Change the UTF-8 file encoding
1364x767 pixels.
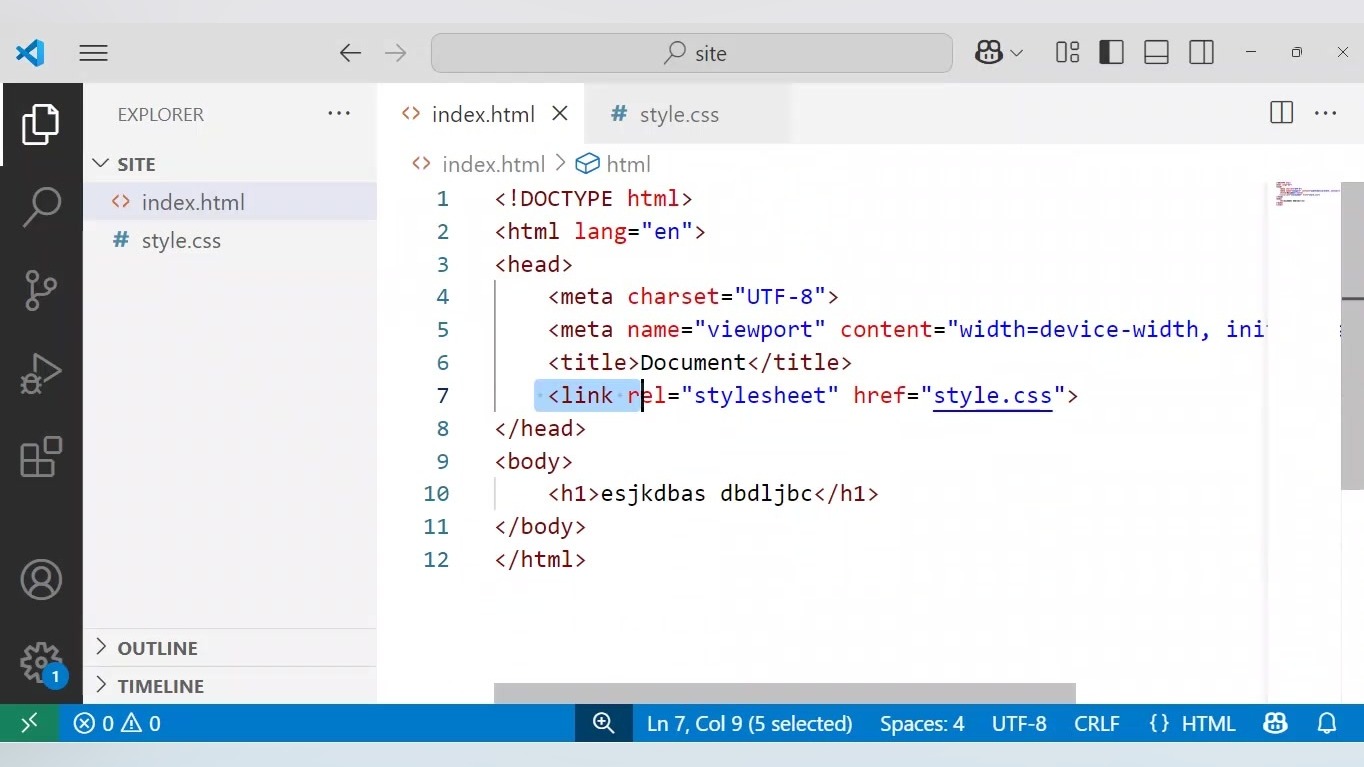1019,723
